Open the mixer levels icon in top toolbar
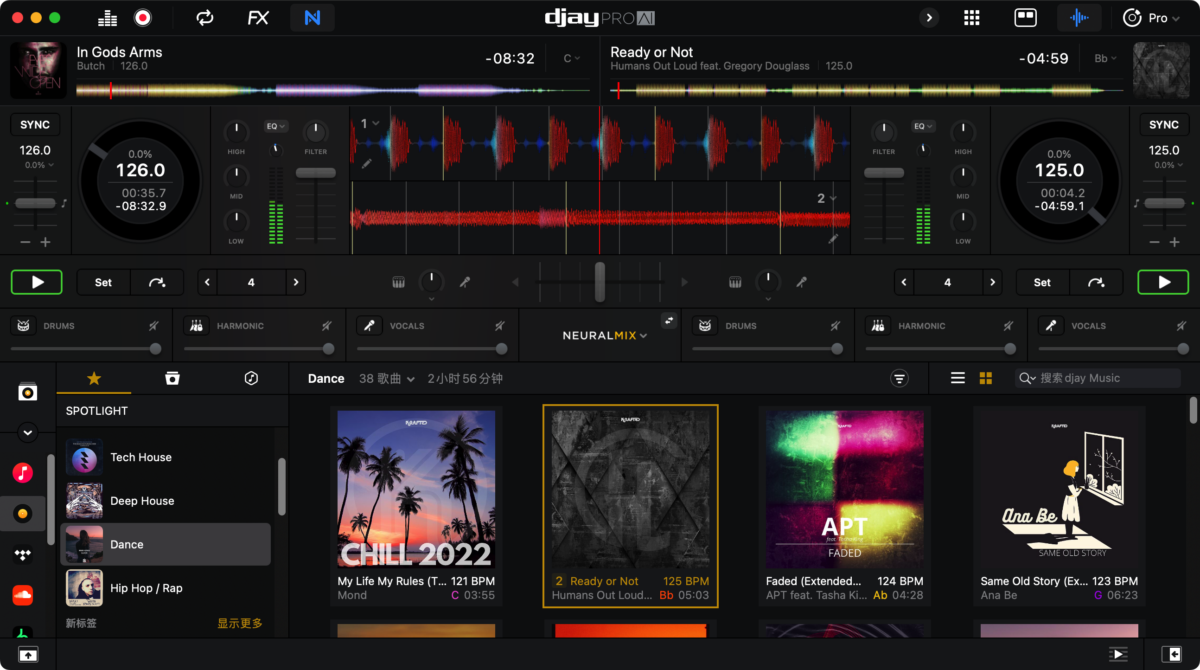 108,18
